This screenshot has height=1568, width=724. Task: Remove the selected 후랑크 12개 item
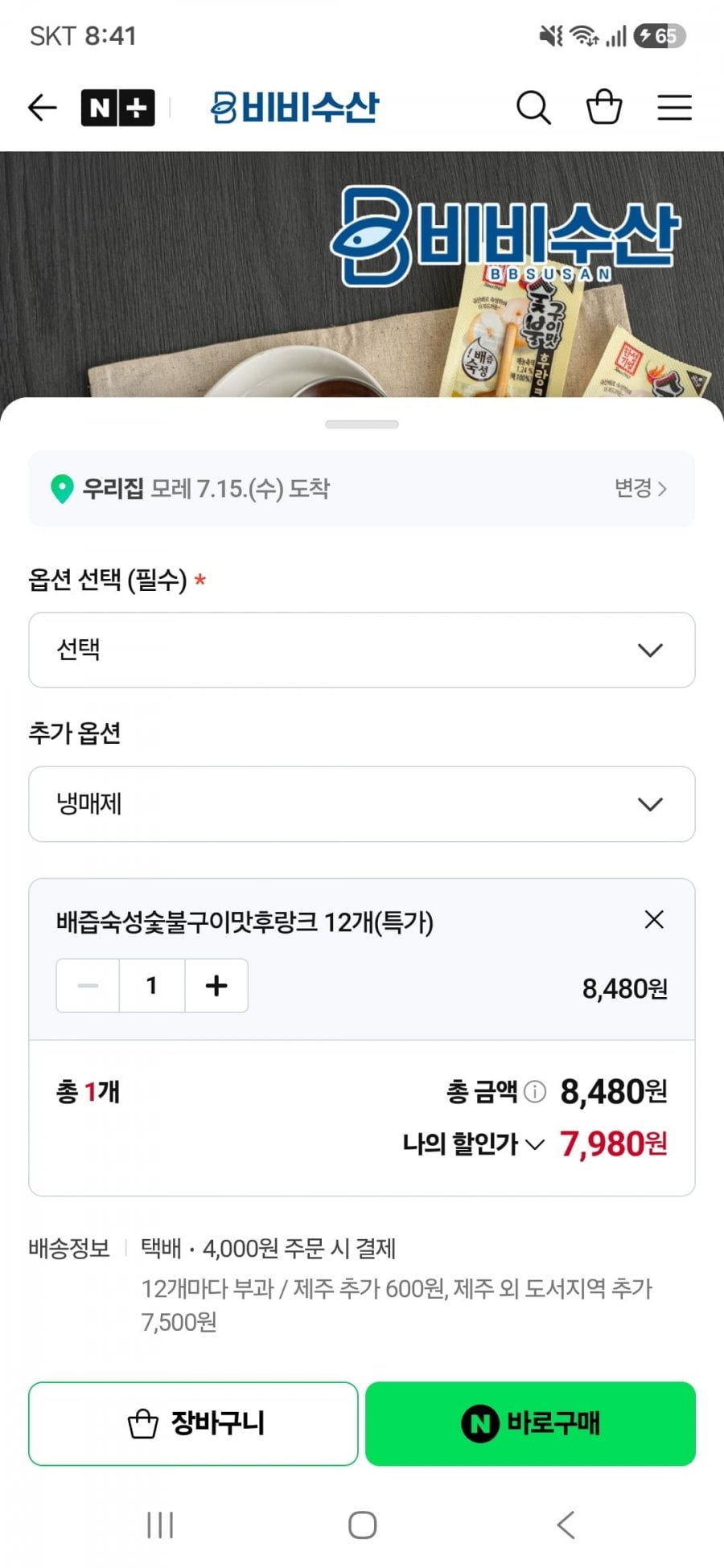654,919
